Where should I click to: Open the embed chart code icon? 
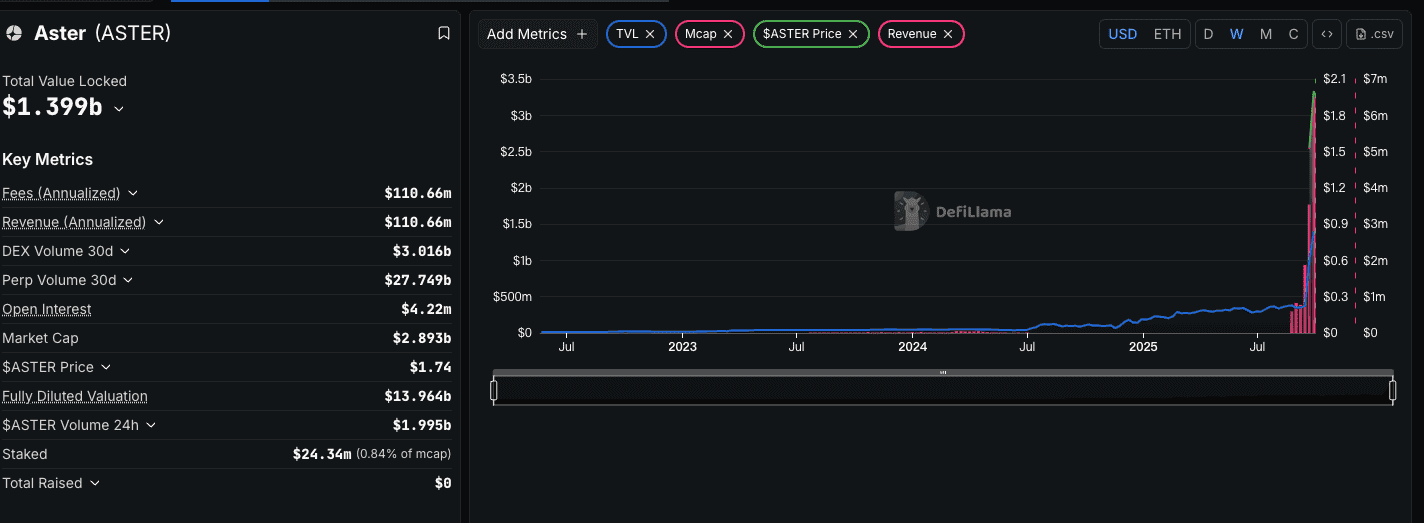pos(1326,34)
